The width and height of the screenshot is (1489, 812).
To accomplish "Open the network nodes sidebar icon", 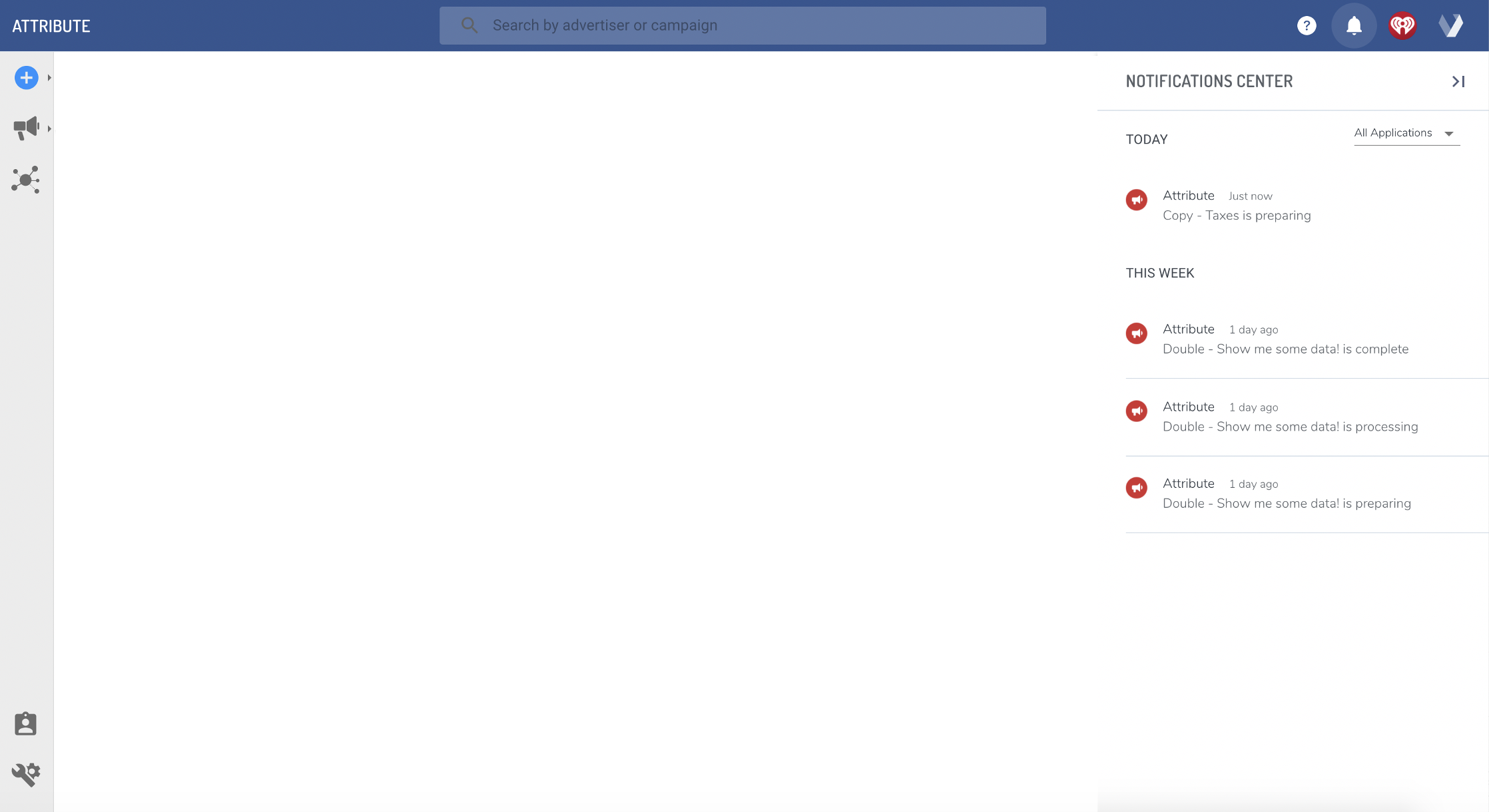I will pos(26,180).
